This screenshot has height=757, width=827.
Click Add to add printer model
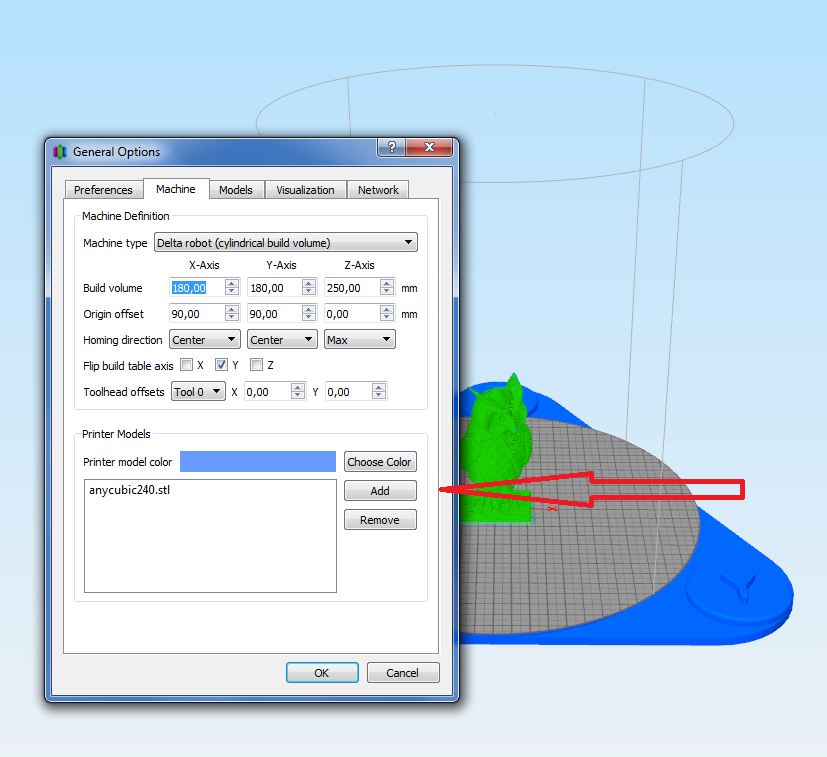point(380,491)
